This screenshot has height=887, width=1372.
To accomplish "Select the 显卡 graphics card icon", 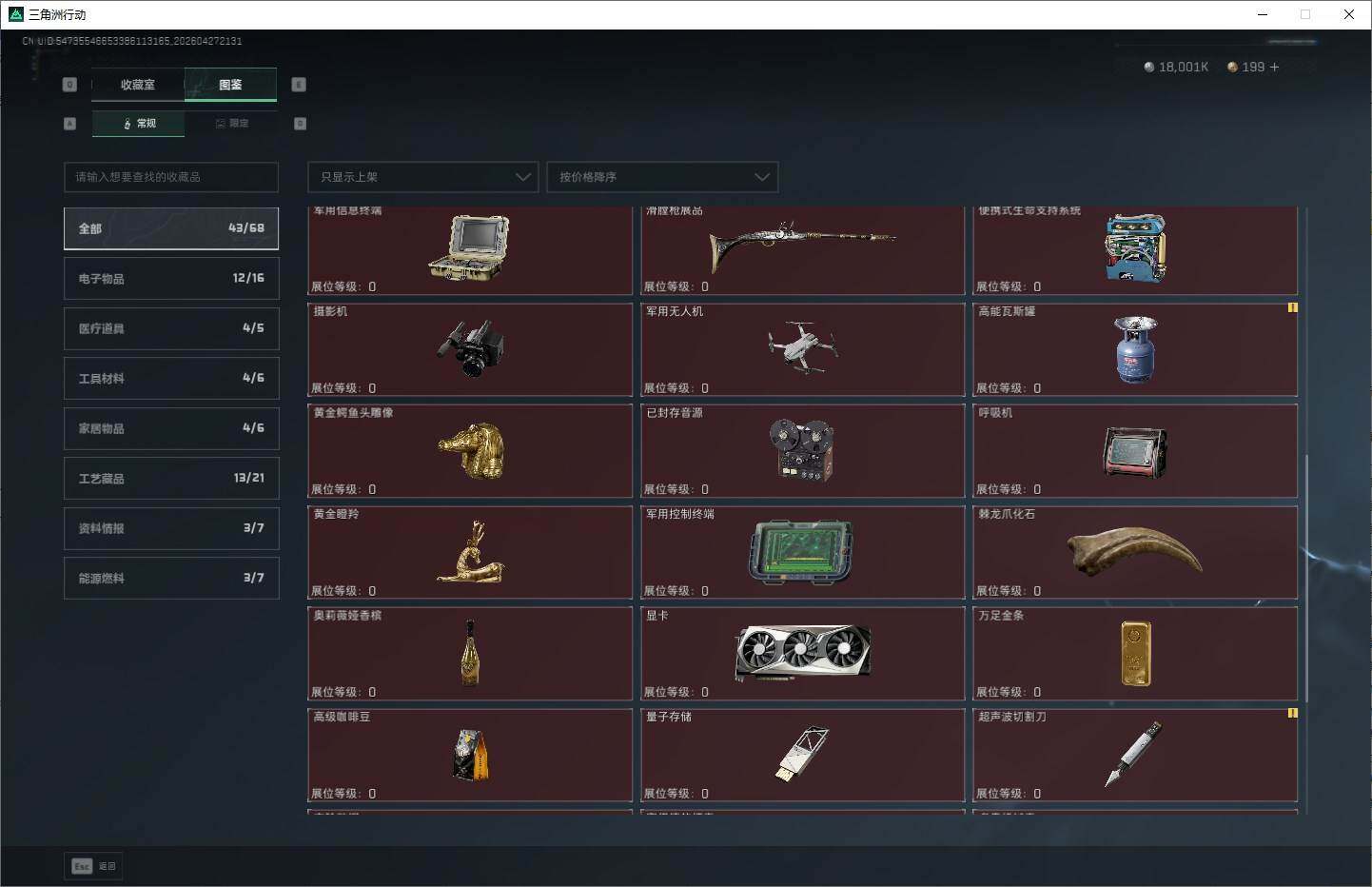I will (802, 652).
